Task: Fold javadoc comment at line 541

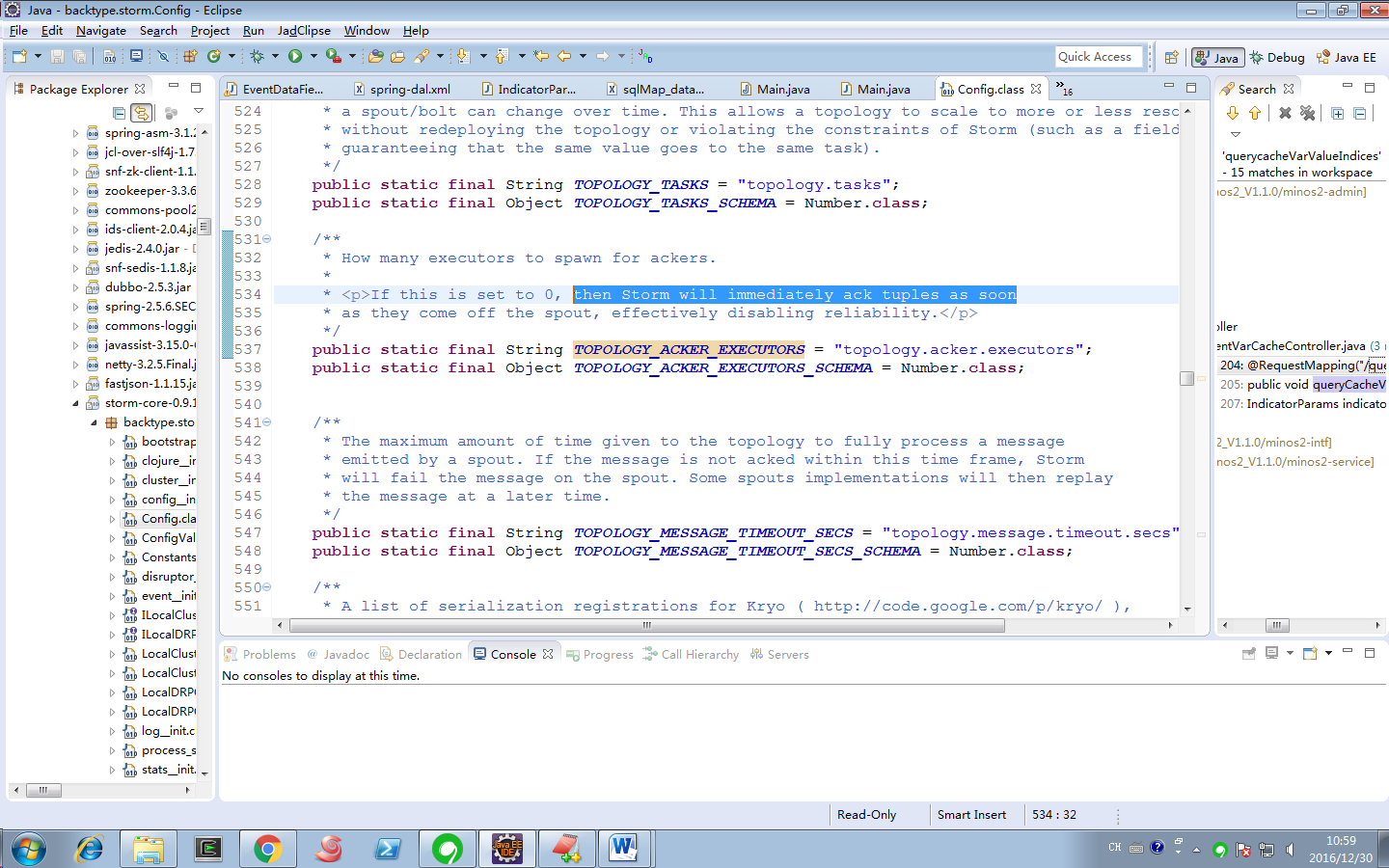Action: pos(267,422)
